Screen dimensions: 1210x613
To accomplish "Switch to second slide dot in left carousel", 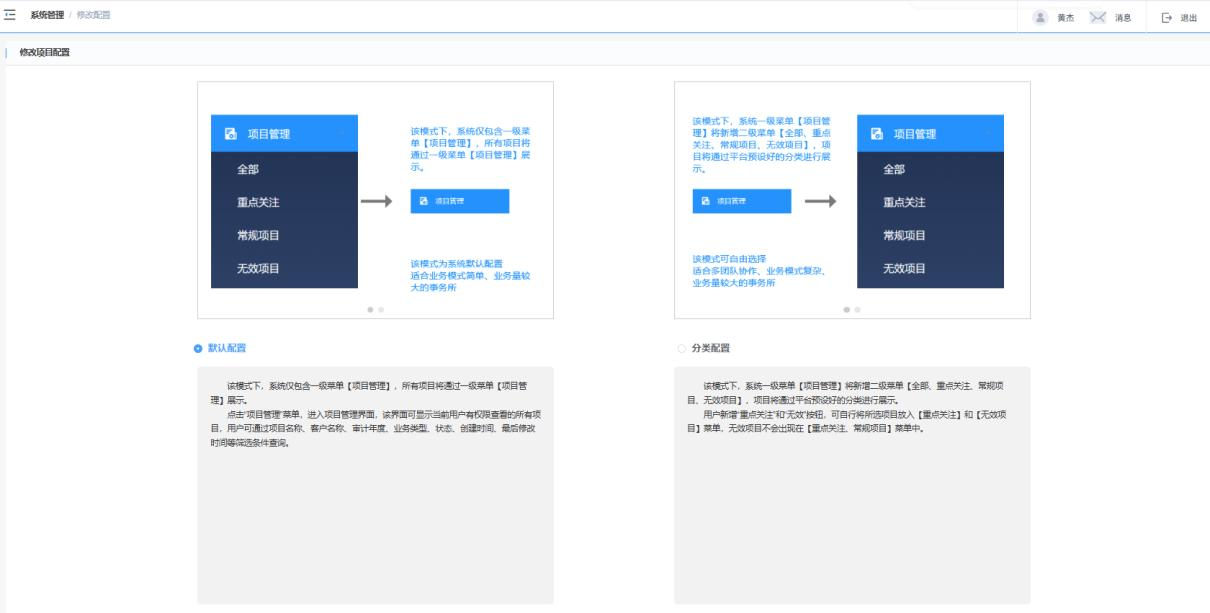I will 381,310.
